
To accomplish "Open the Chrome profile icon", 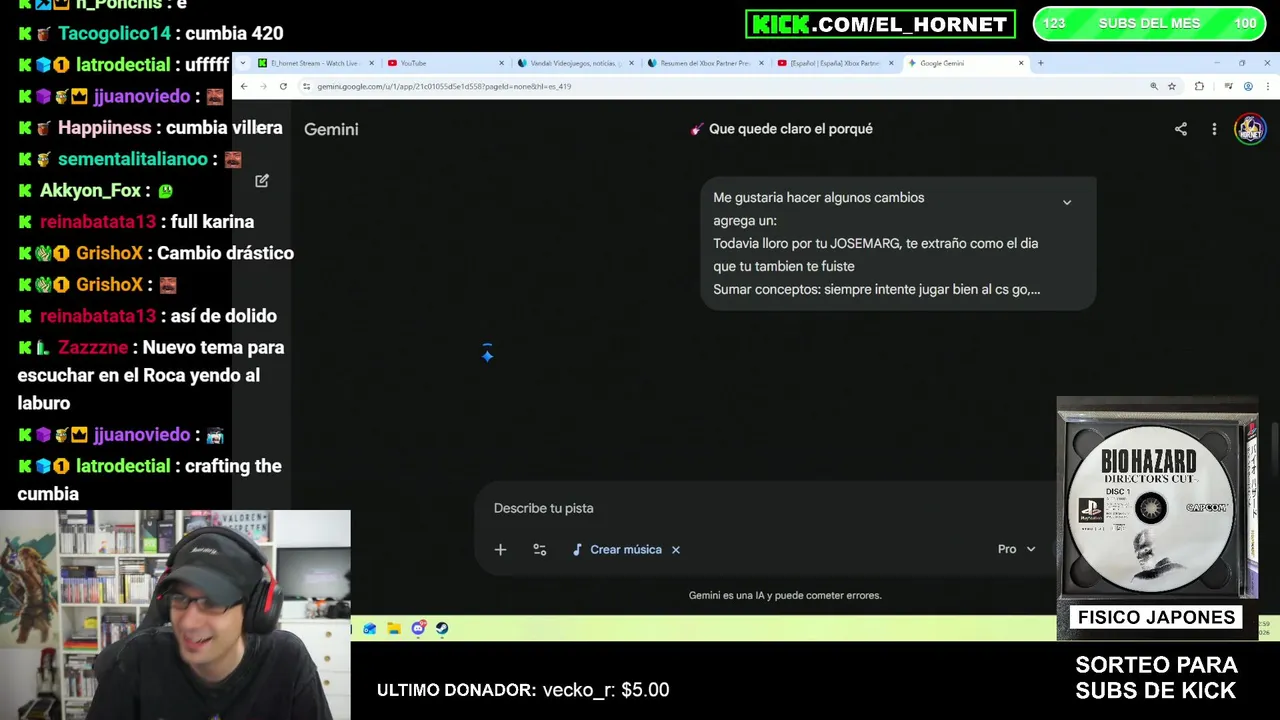I will 1249,86.
